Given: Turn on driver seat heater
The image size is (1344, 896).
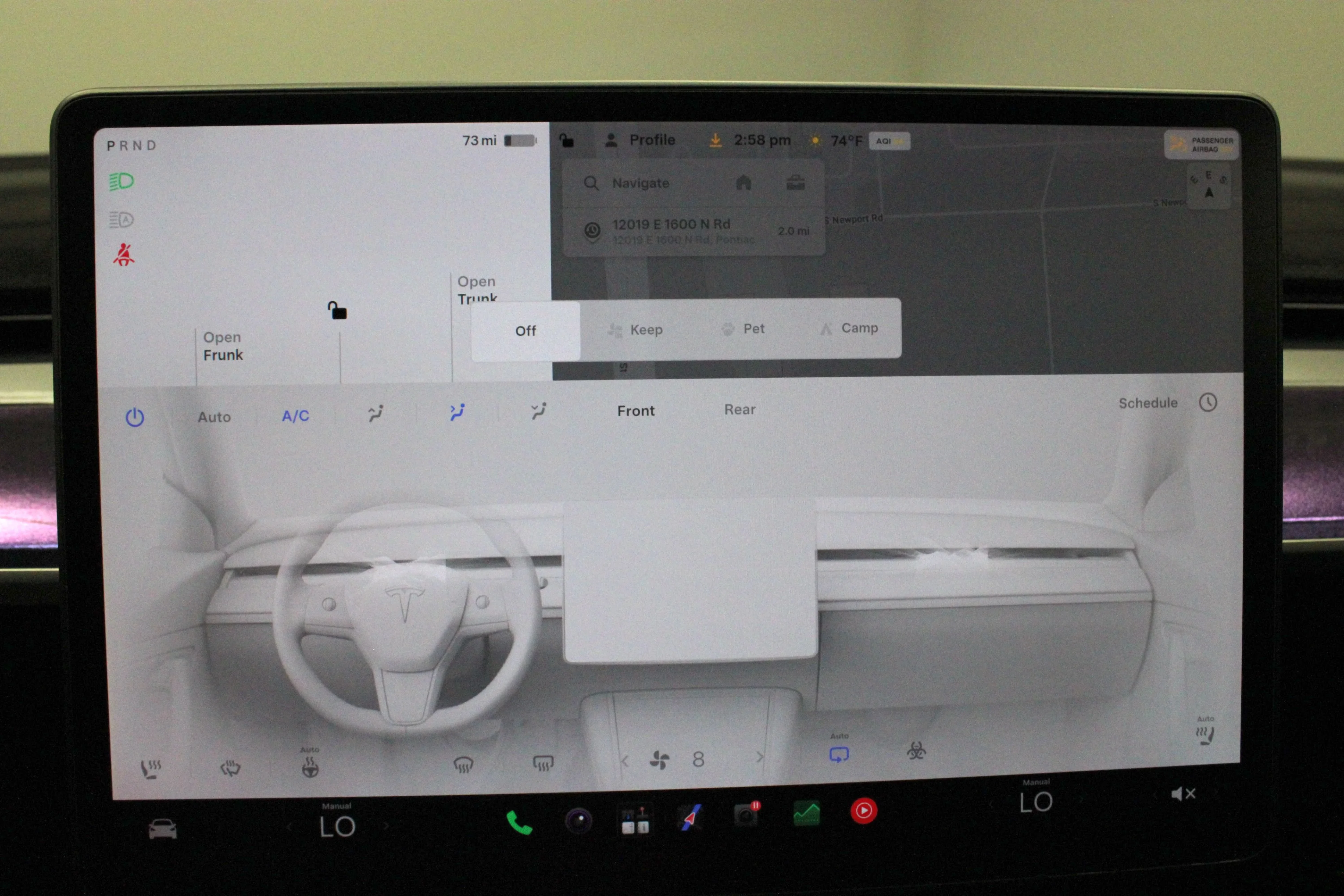Looking at the screenshot, I should tap(151, 769).
